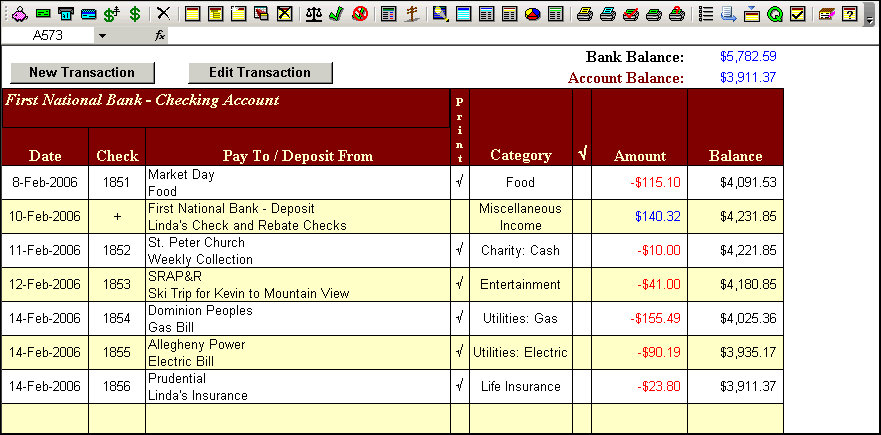Click the fx insert function button

(x=160, y=35)
